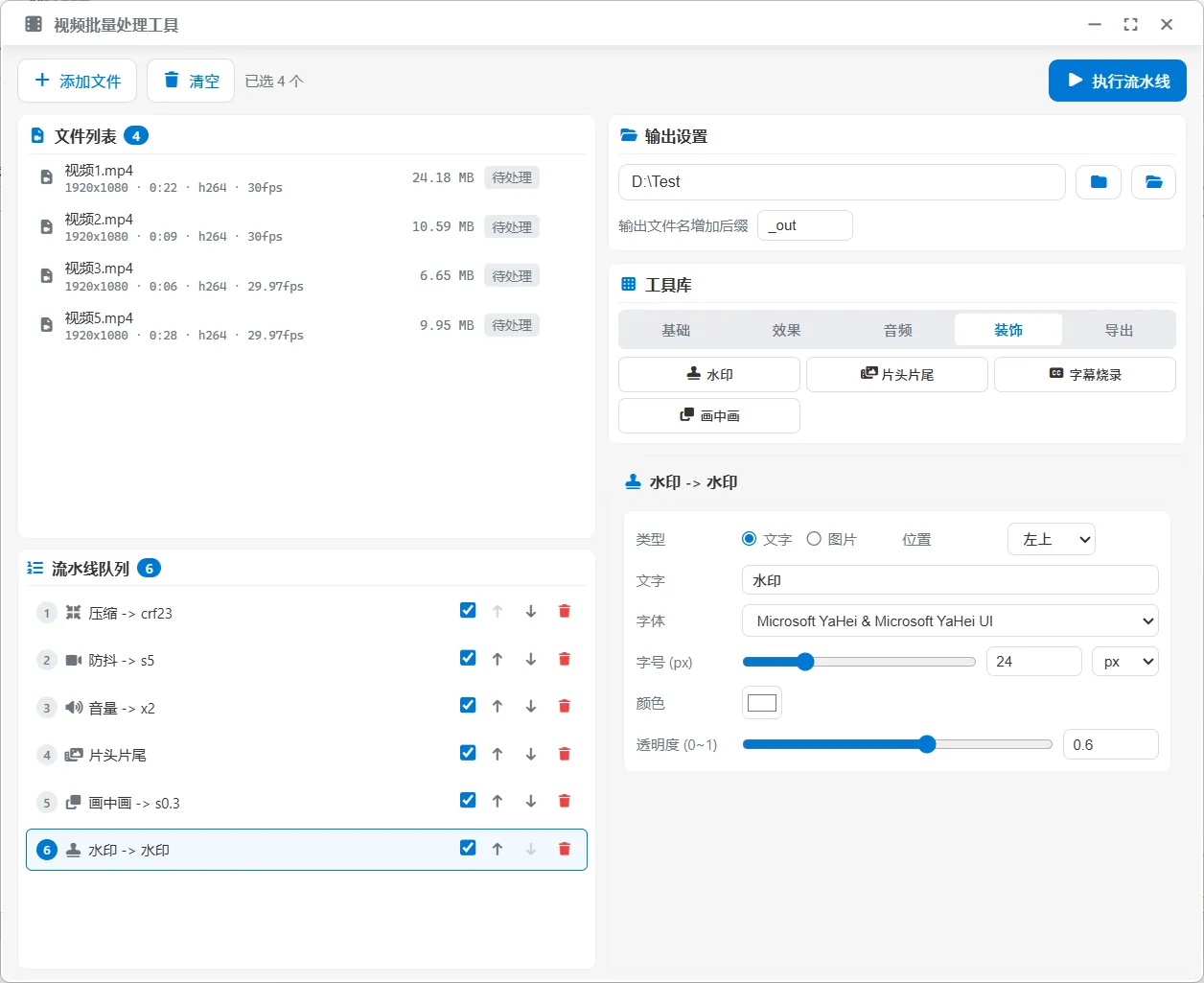
Task: Select 画中画 -> s0.3 queue row
Action: (307, 802)
